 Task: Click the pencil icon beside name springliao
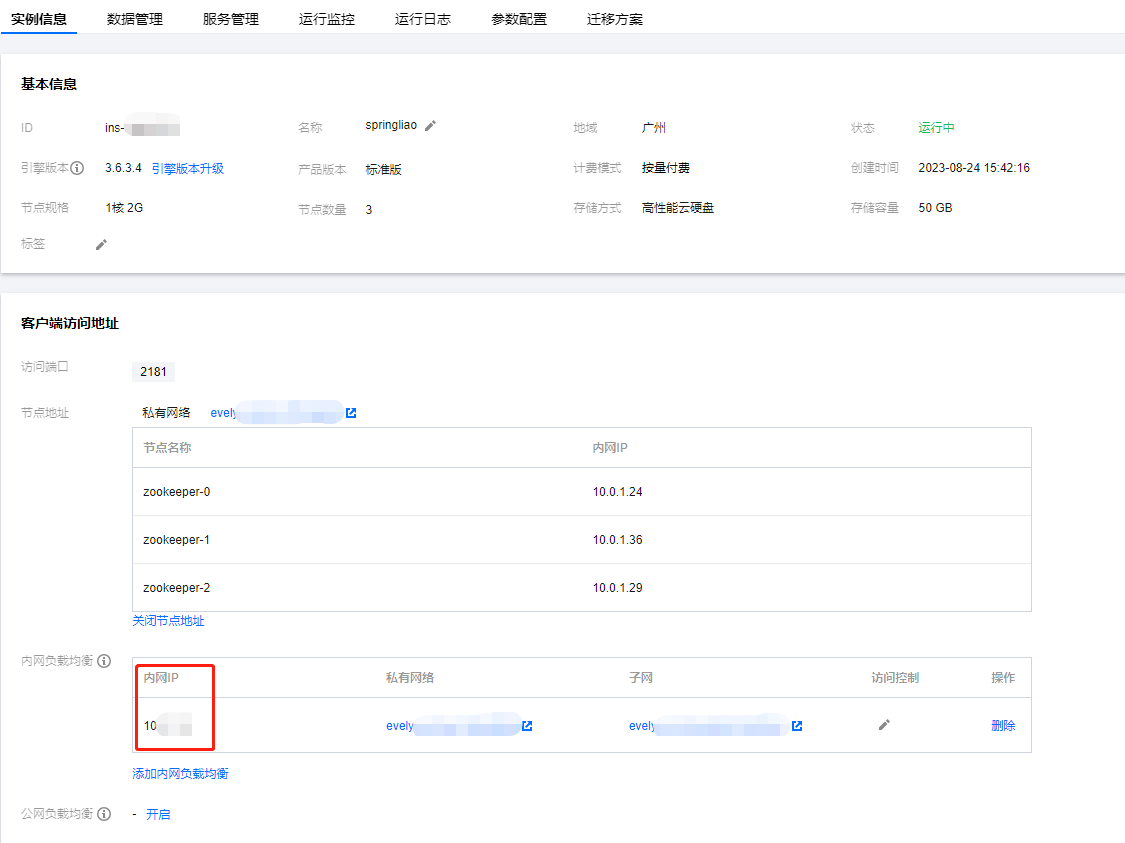(431, 126)
